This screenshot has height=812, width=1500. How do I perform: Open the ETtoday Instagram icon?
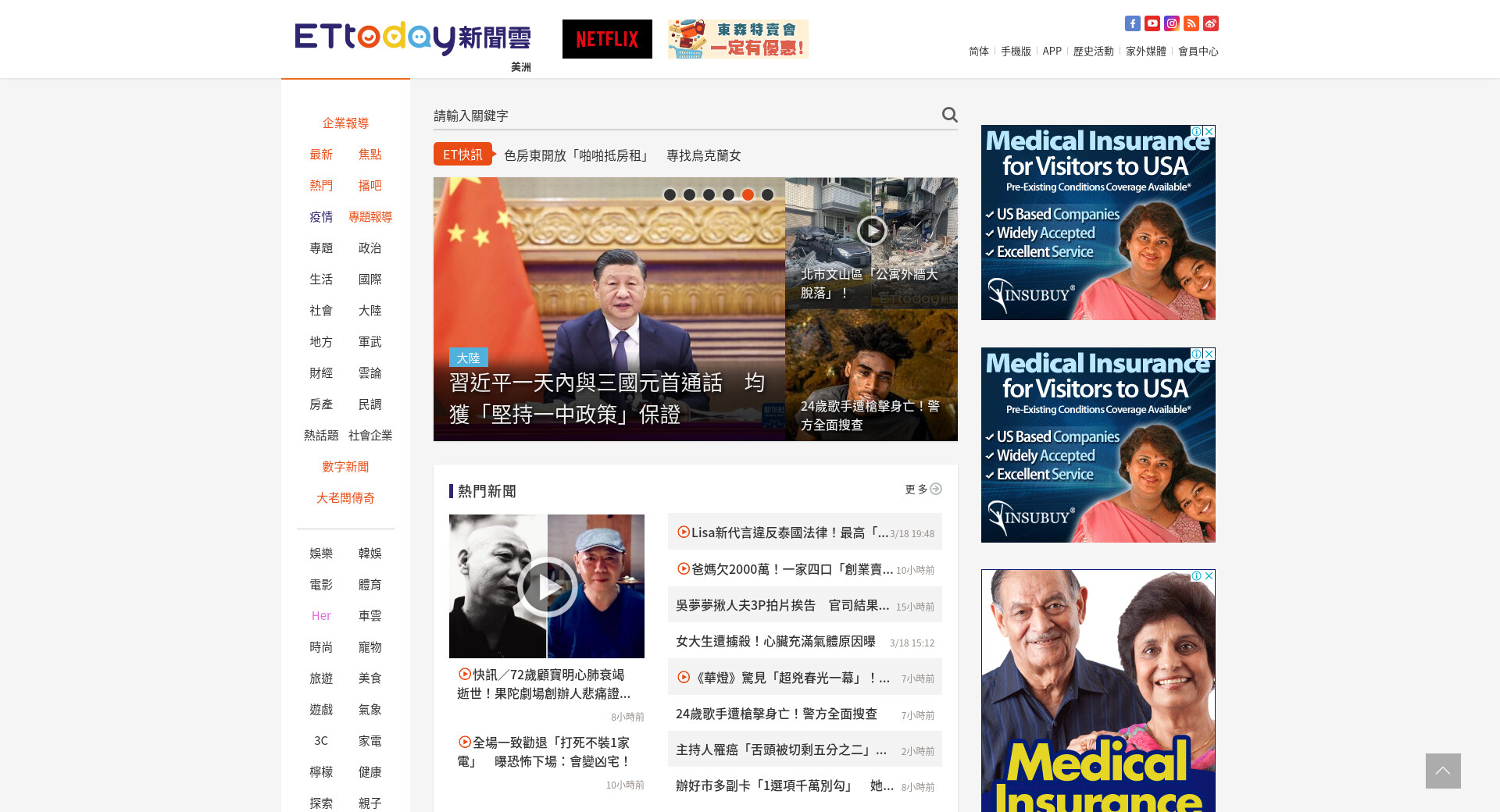coord(1172,23)
